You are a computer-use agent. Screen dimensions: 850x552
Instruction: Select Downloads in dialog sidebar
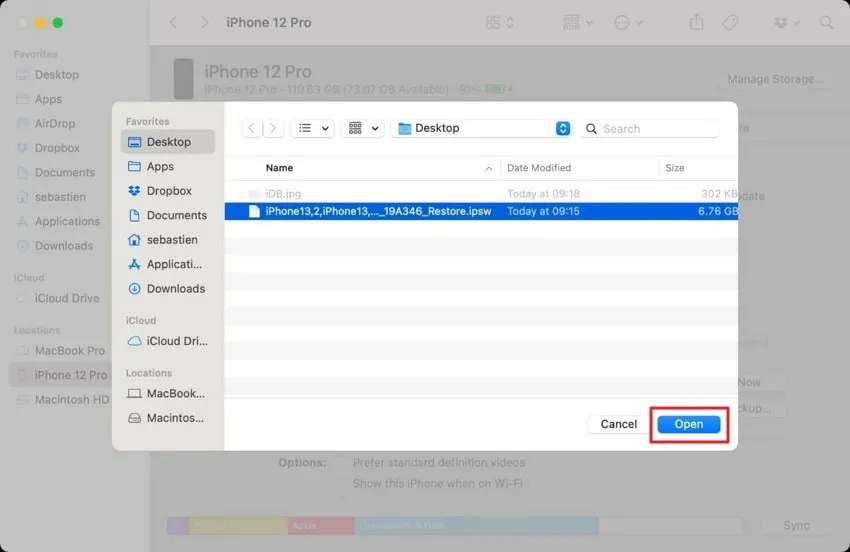(168, 288)
